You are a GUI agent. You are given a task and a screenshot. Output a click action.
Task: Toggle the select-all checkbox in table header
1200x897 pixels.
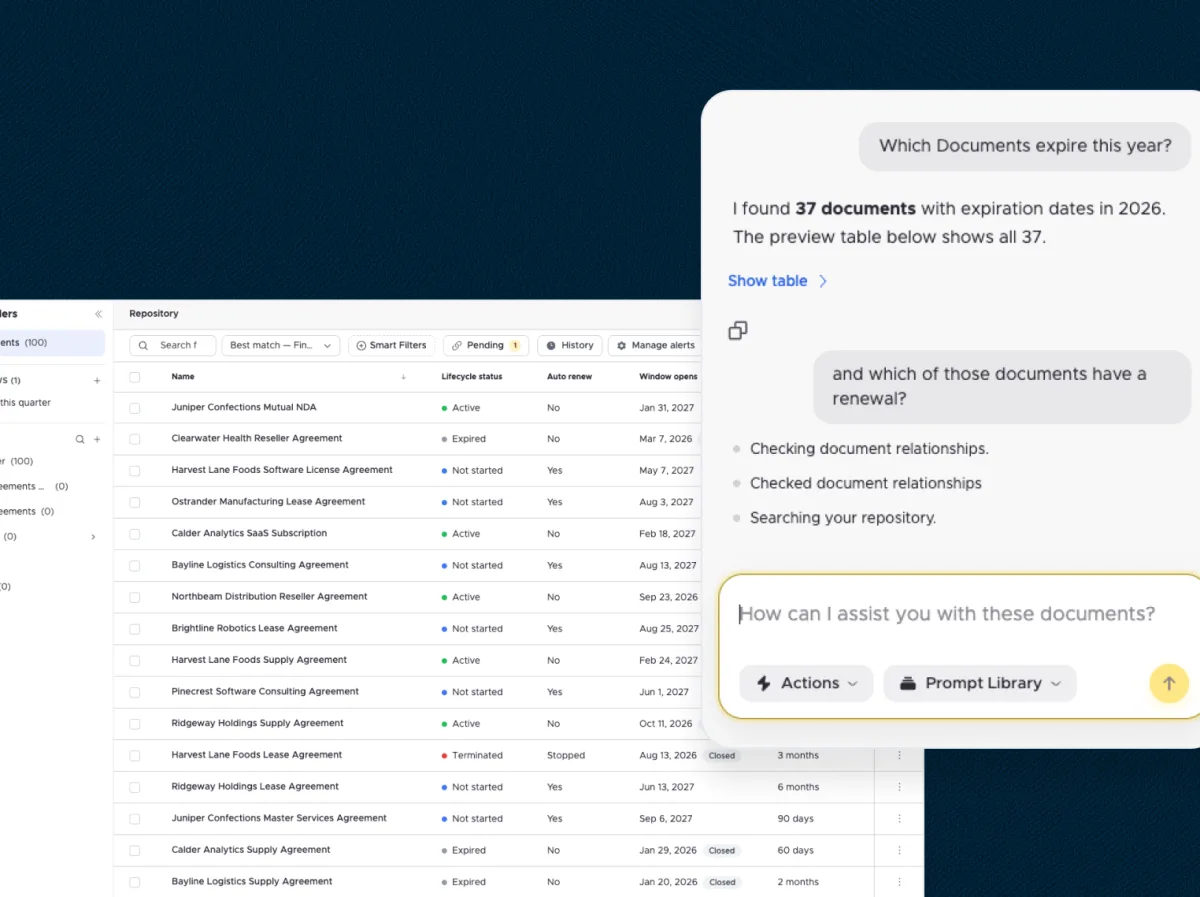click(135, 377)
